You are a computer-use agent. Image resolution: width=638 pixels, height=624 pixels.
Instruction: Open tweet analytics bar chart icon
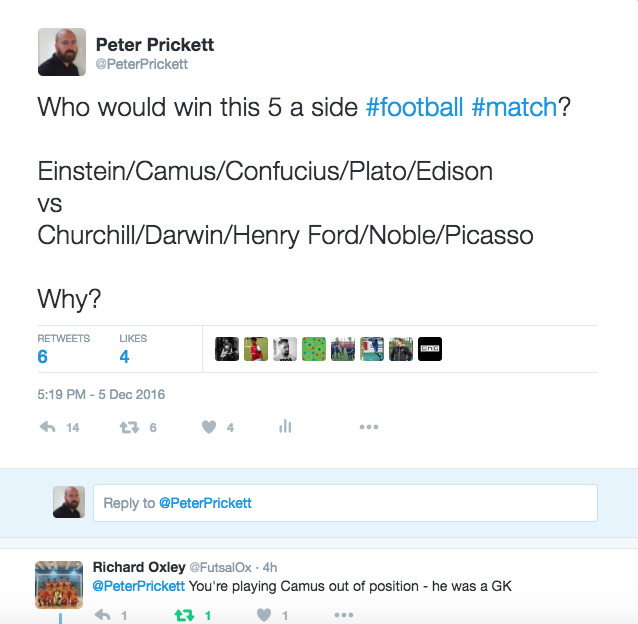point(285,427)
